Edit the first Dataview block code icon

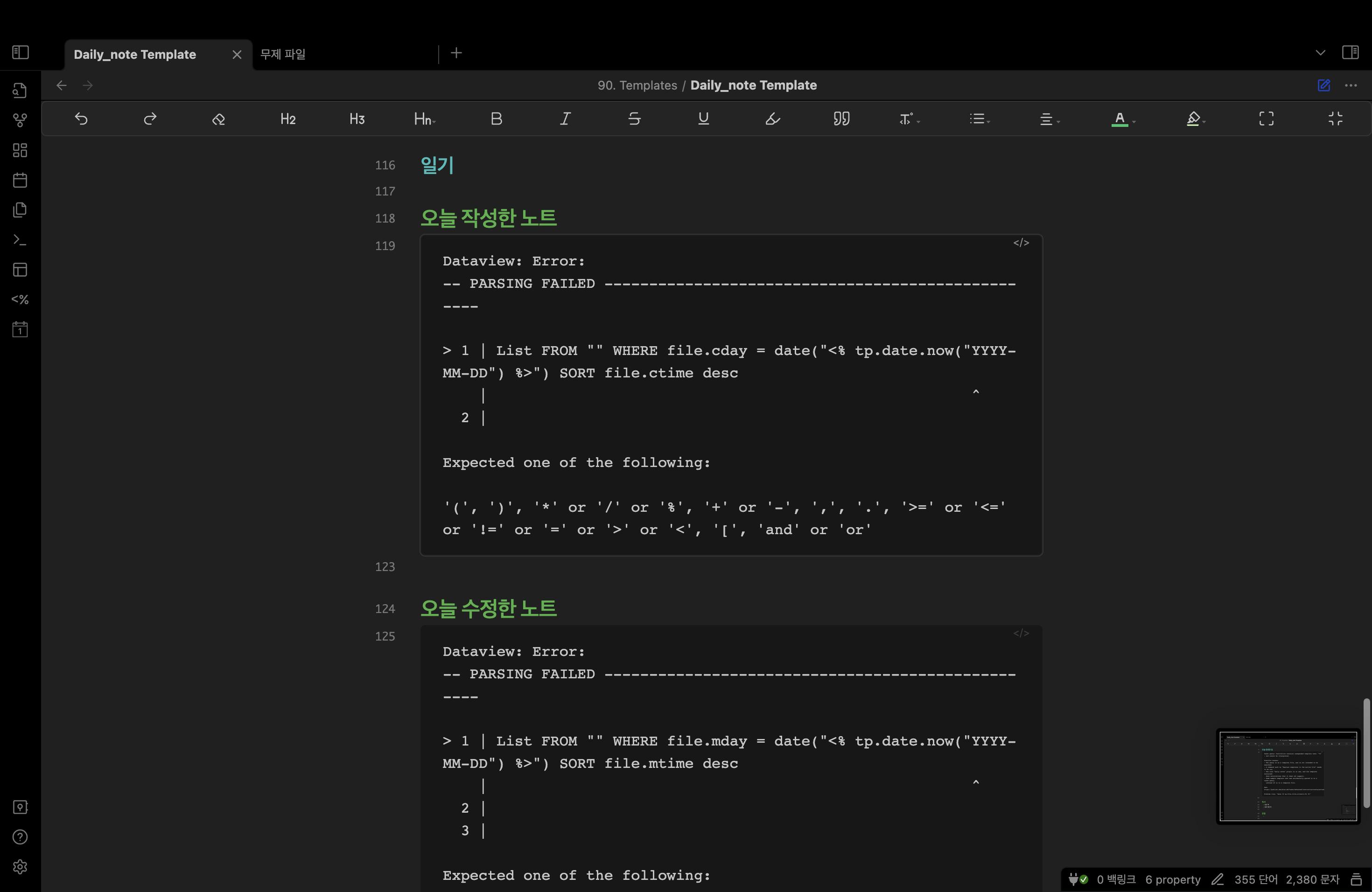click(1021, 243)
